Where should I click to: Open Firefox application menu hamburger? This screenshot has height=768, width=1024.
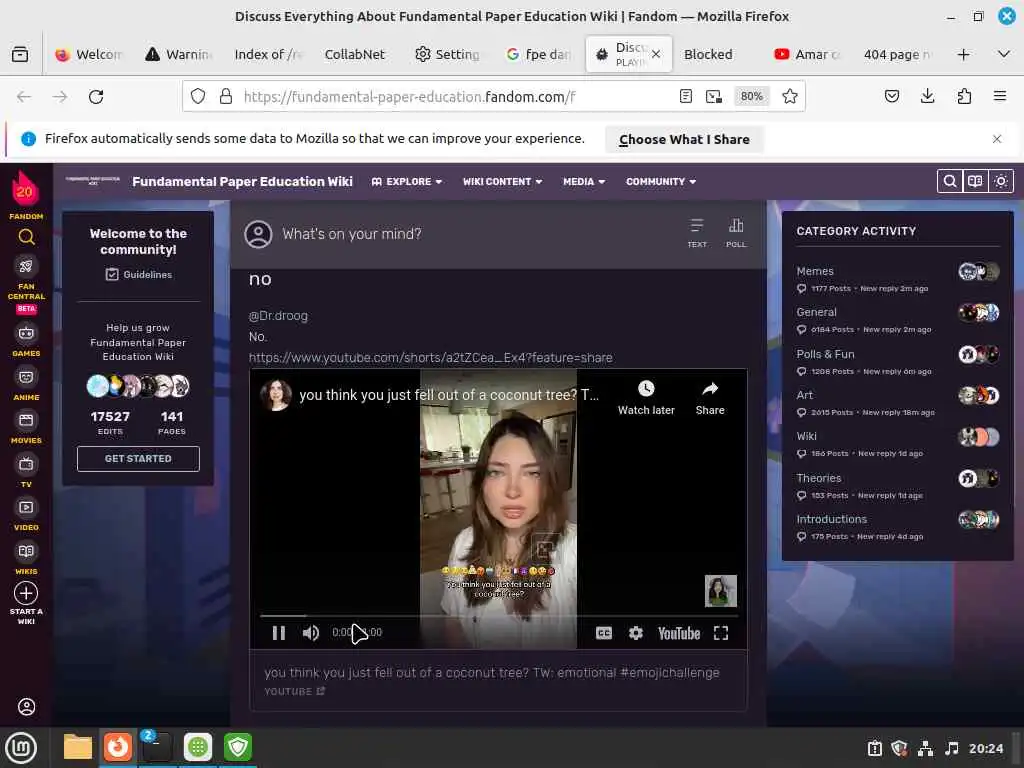(1000, 97)
